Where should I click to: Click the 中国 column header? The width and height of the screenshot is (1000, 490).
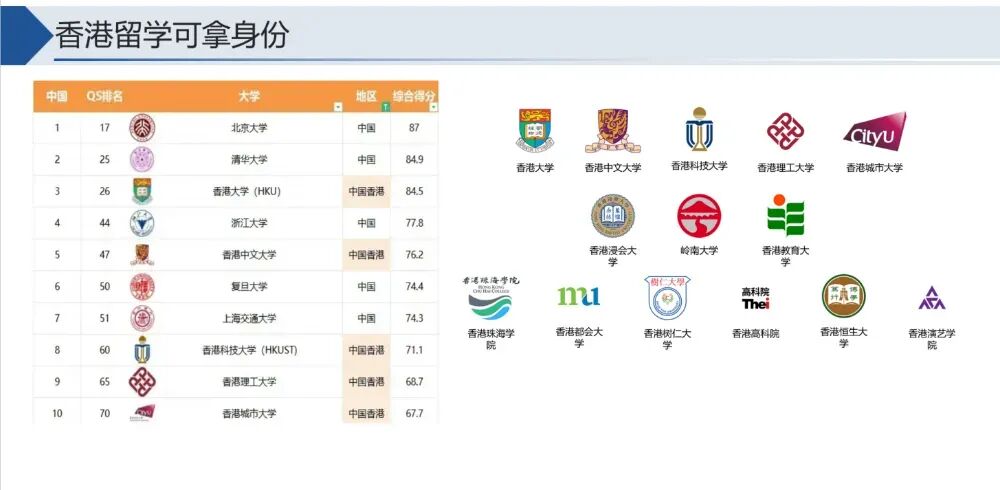pyautogui.click(x=57, y=96)
